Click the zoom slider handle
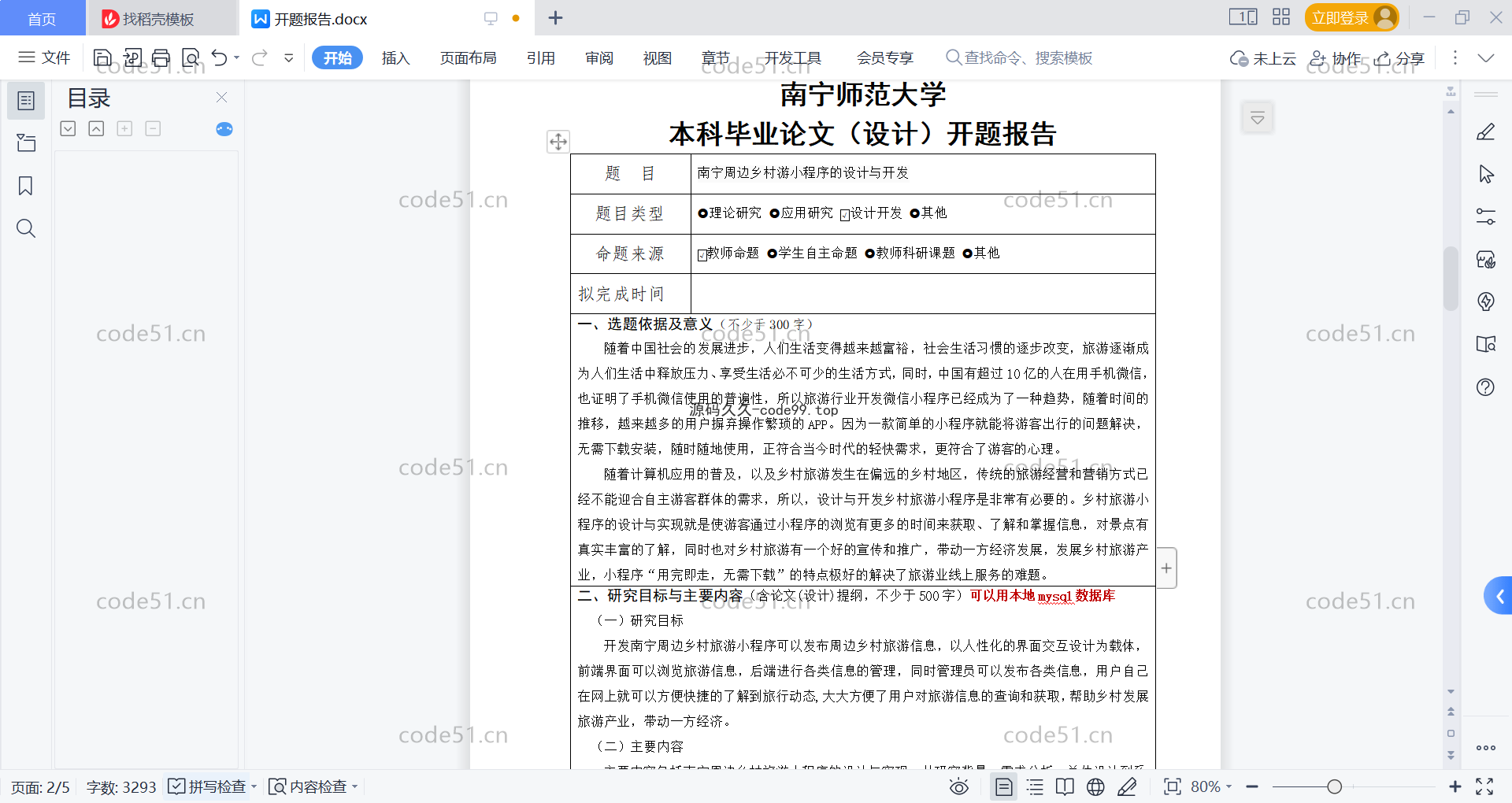The height and width of the screenshot is (803, 1512). [x=1334, y=786]
